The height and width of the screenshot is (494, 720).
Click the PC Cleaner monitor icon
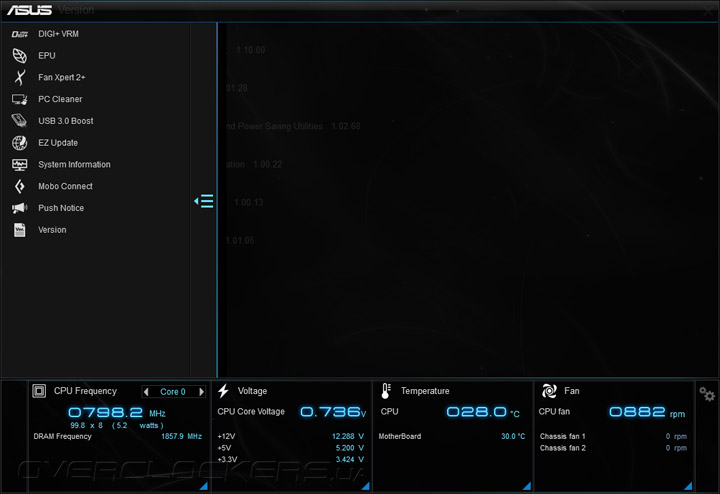tap(19, 99)
